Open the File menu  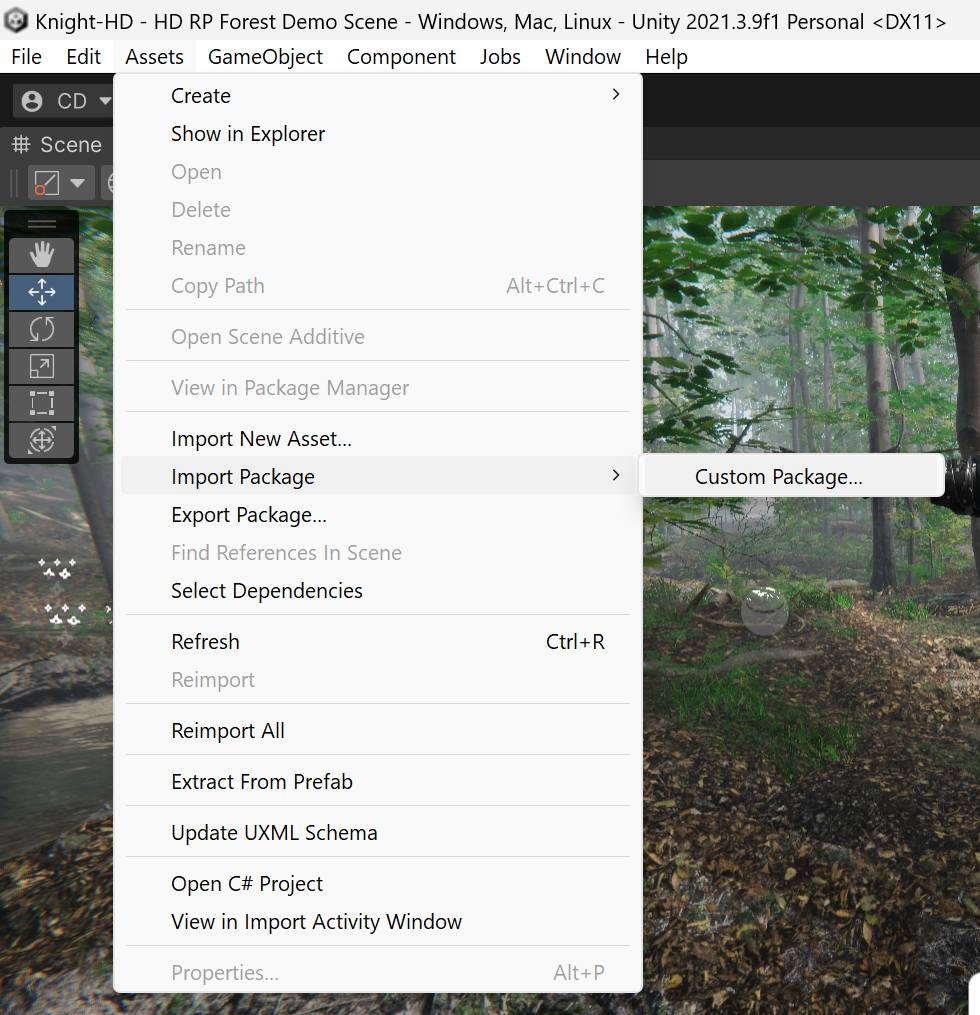pos(27,57)
